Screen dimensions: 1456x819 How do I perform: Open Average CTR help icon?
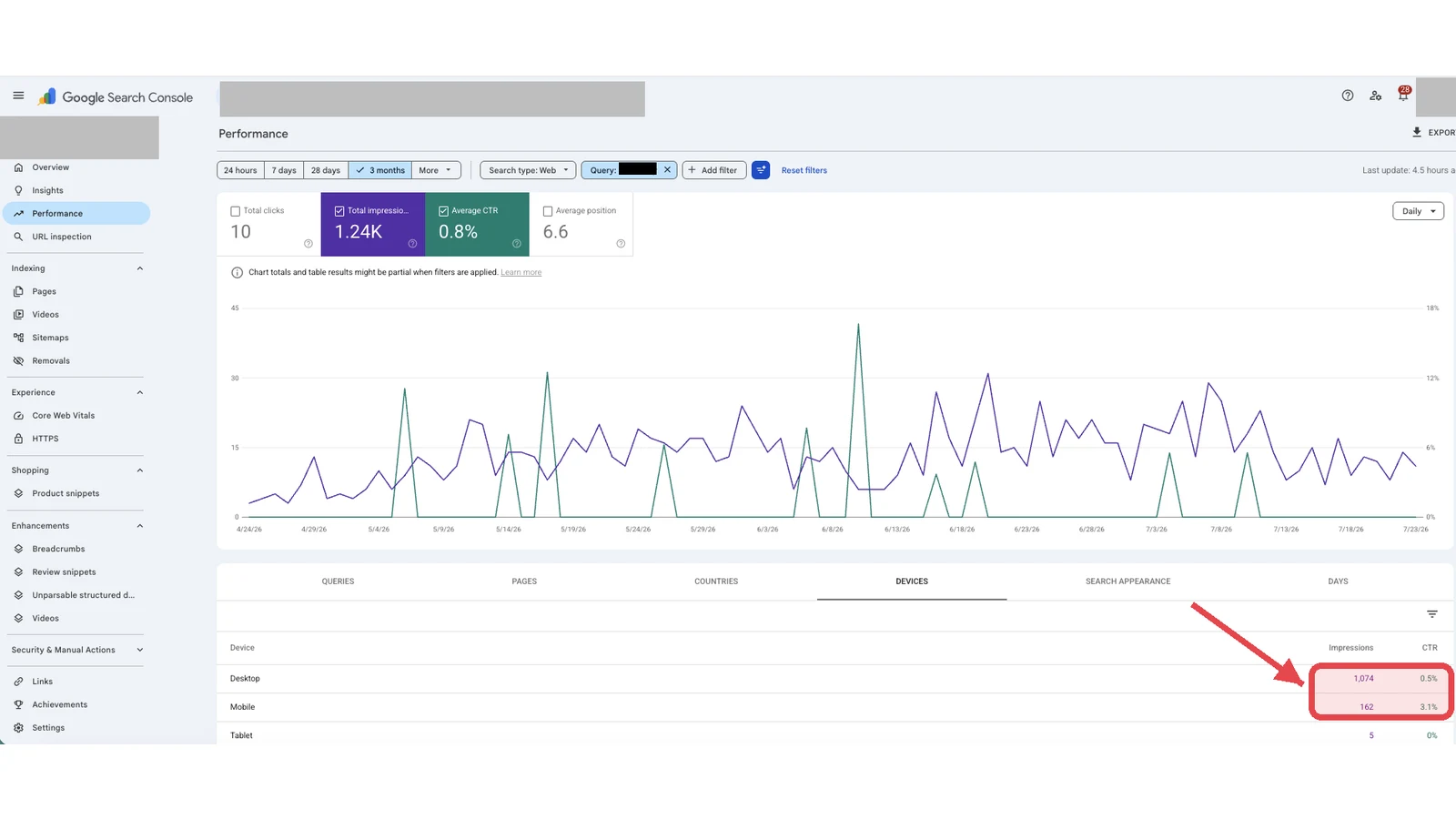click(516, 244)
